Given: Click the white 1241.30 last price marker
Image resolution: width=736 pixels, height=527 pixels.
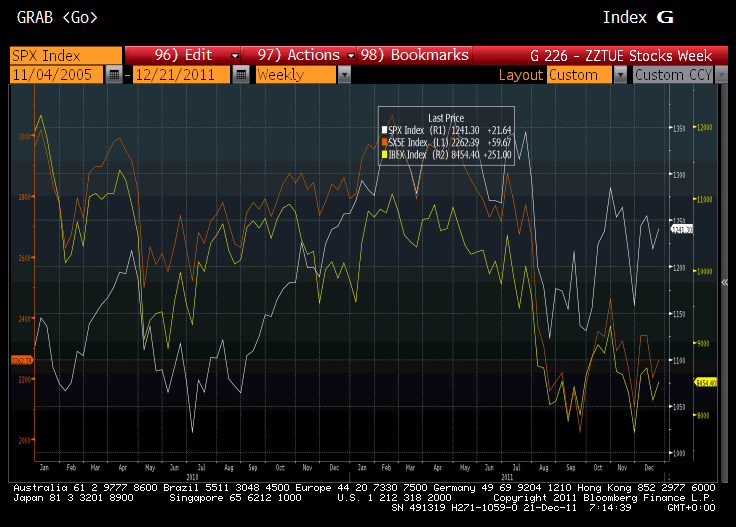Looking at the screenshot, I should pos(682,229).
